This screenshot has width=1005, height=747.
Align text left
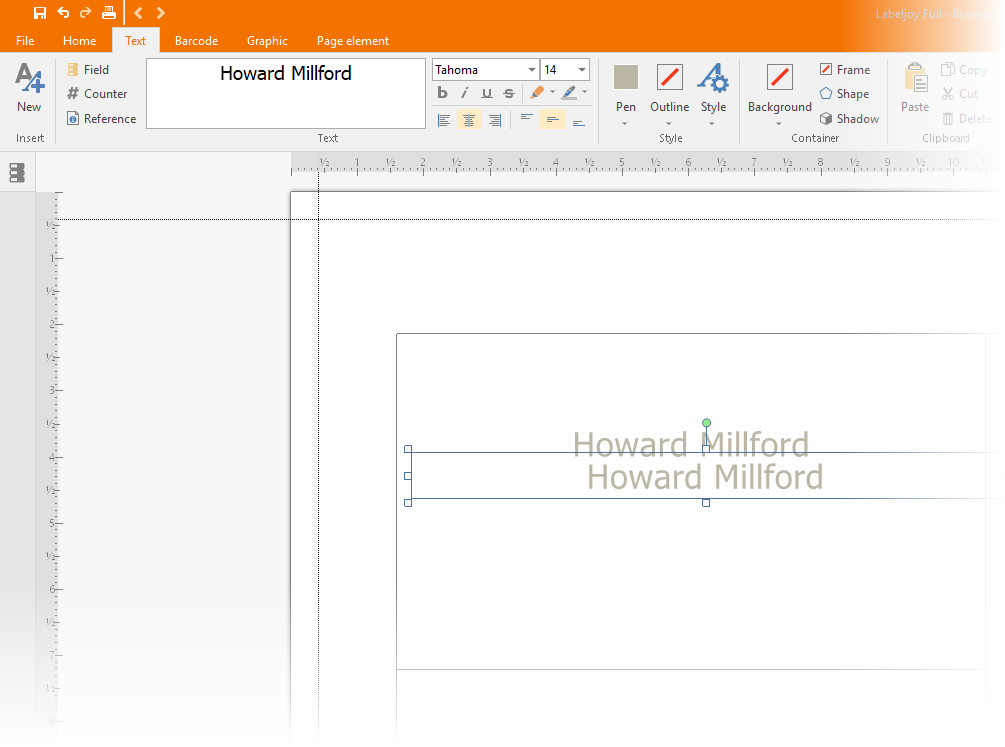coord(444,121)
